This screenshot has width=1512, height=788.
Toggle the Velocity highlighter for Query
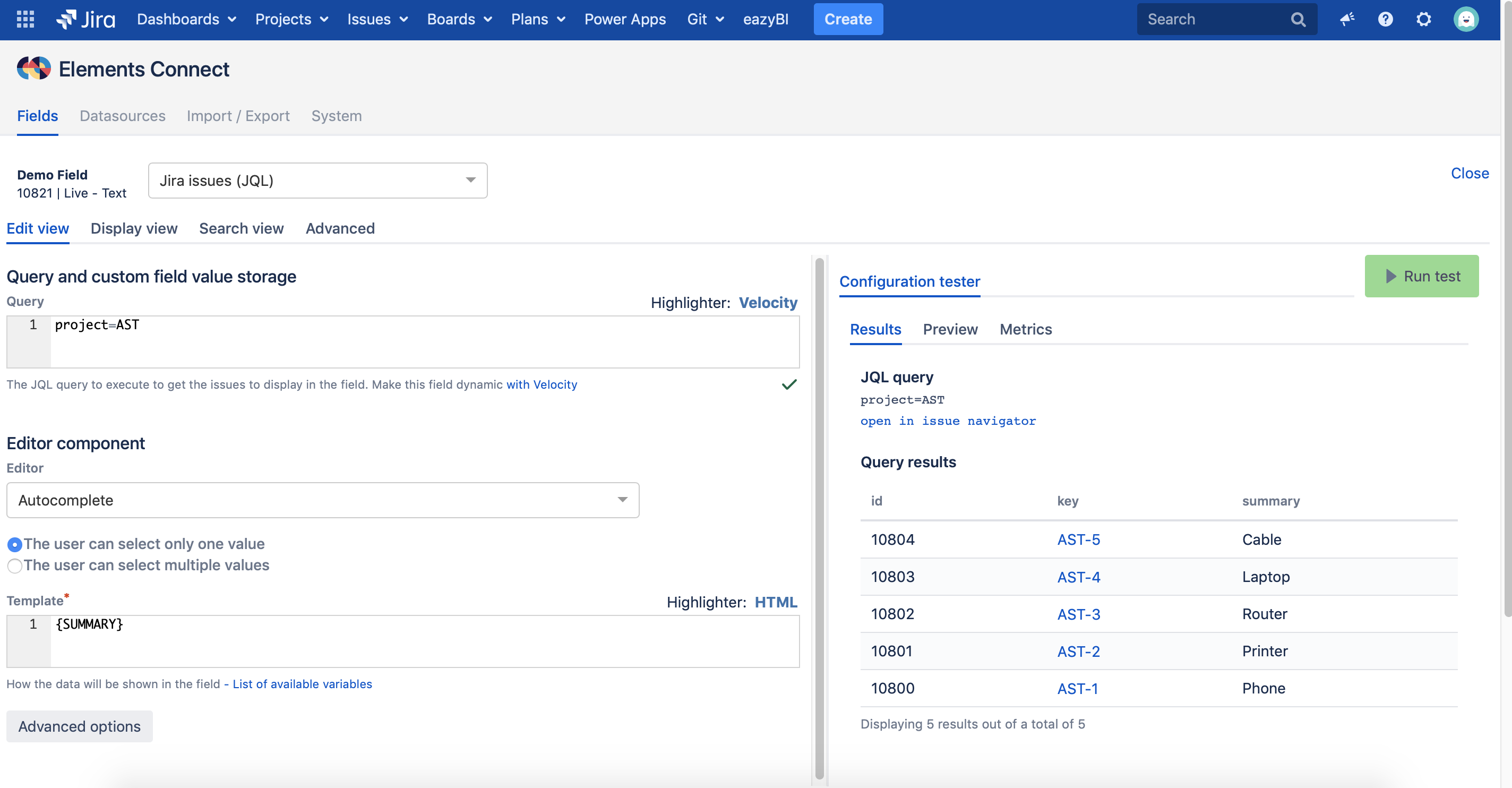click(x=768, y=303)
